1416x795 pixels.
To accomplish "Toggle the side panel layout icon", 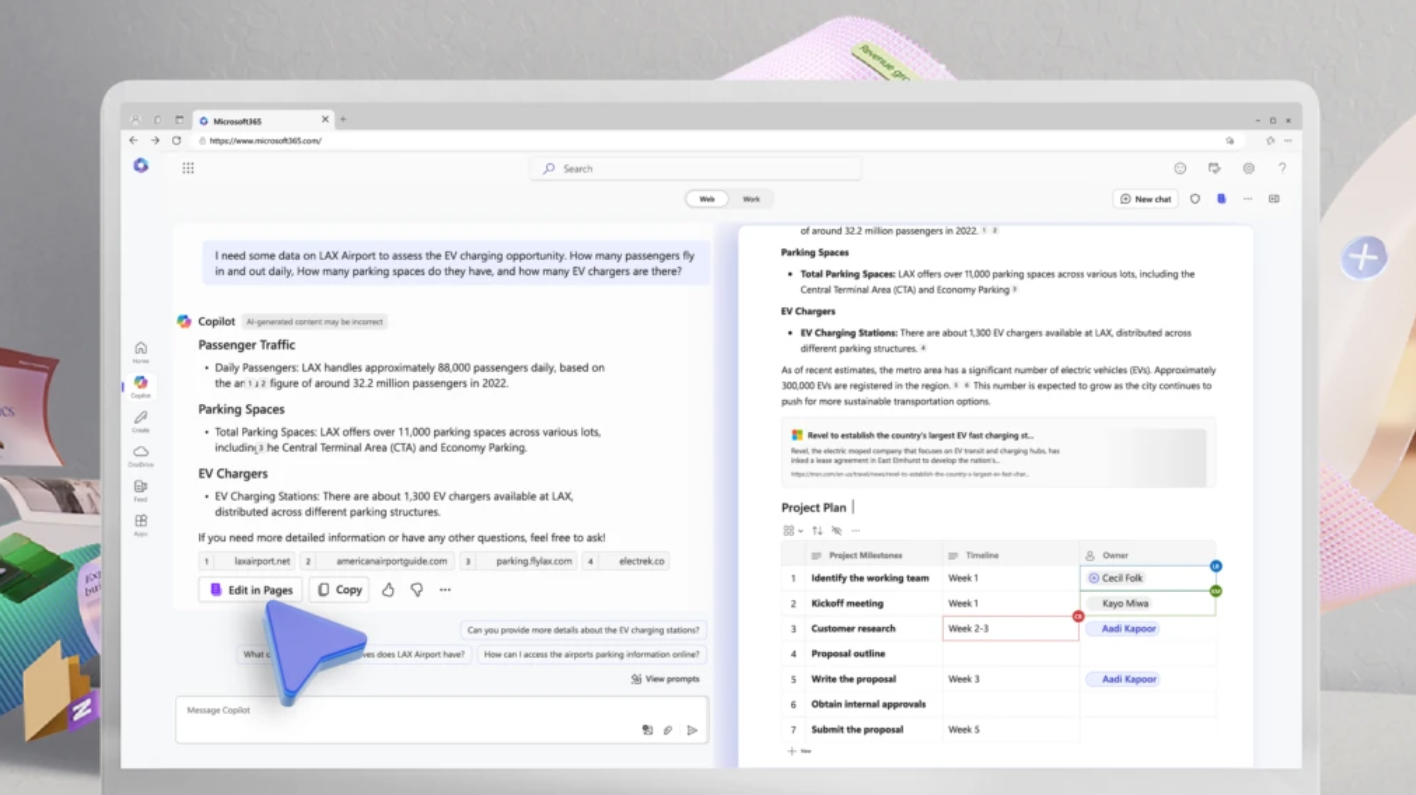I will point(1274,199).
